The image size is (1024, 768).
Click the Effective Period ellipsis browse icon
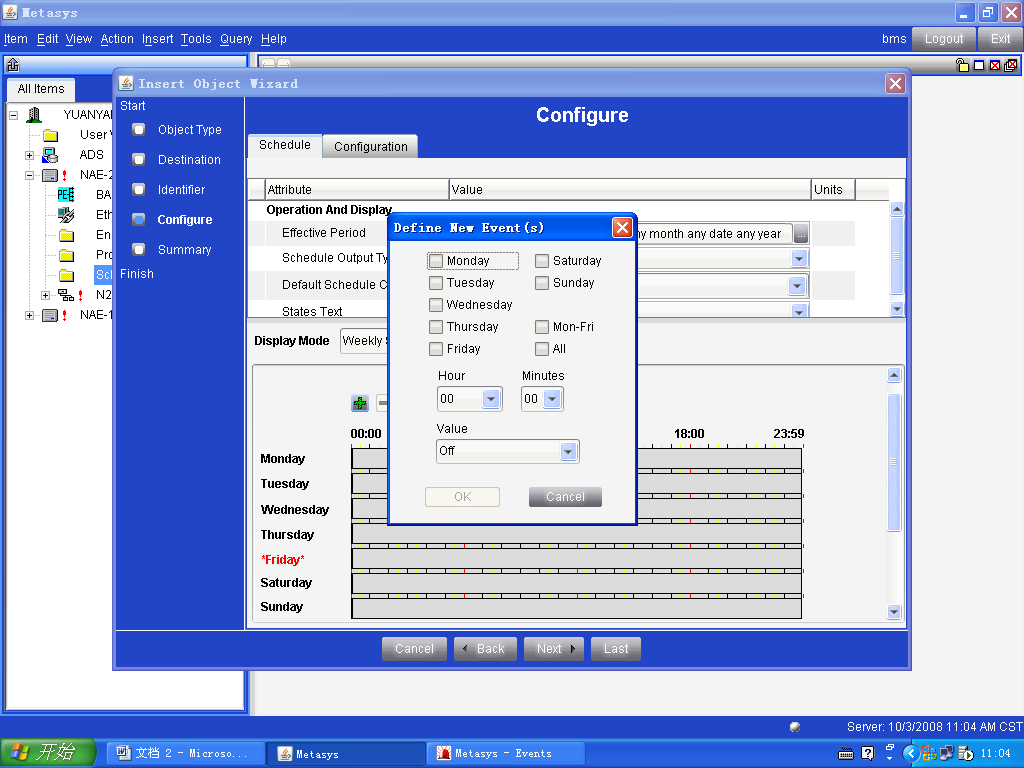click(801, 234)
